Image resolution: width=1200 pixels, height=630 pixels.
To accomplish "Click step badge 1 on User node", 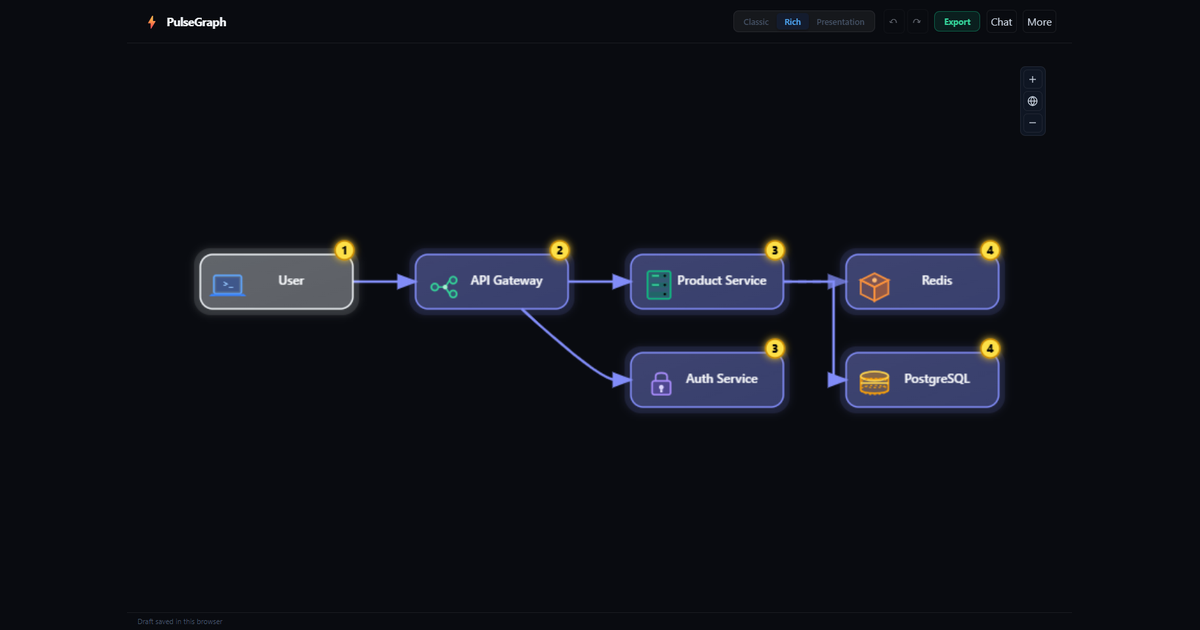I will [344, 250].
